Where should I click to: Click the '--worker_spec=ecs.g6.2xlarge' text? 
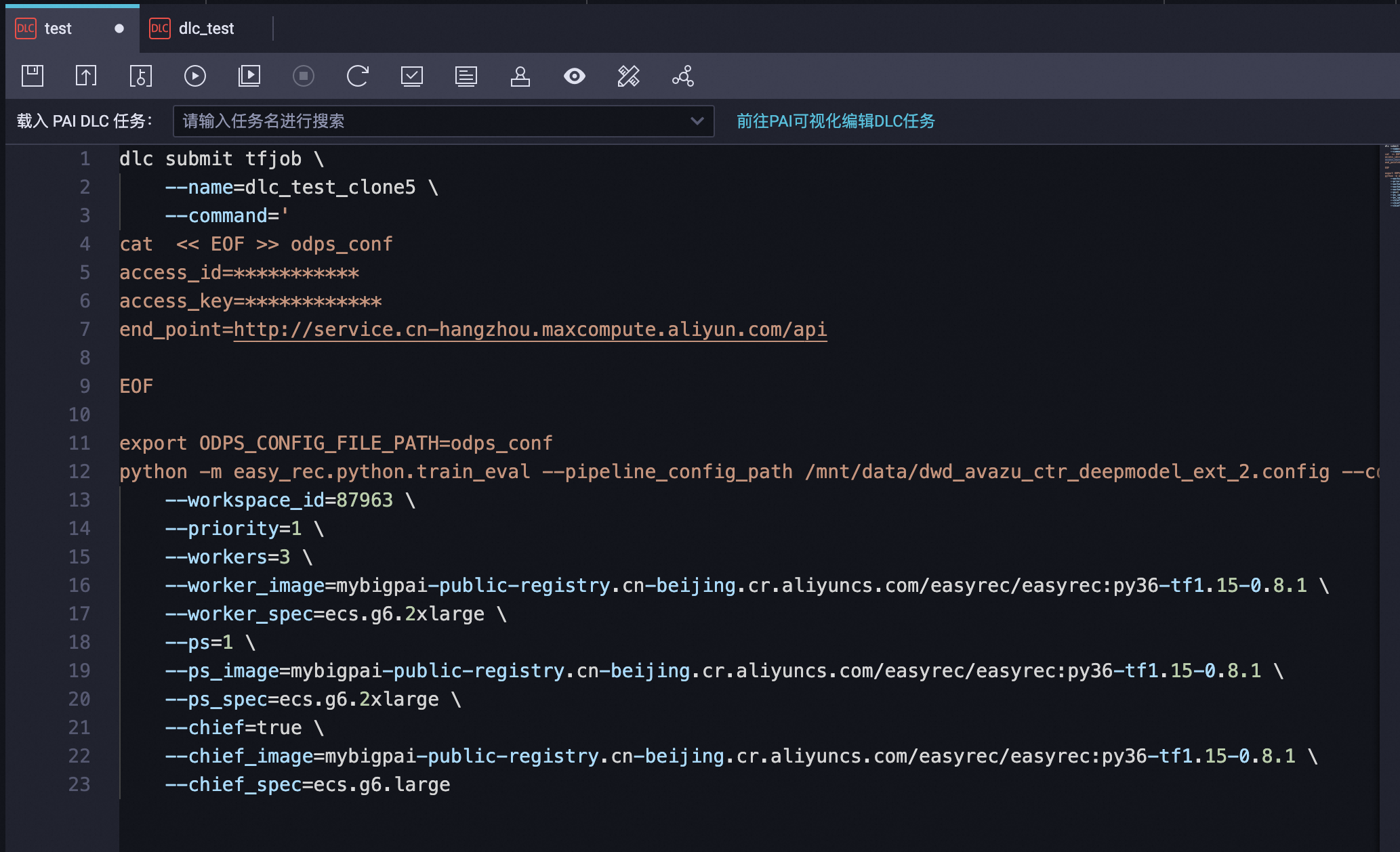click(x=325, y=614)
